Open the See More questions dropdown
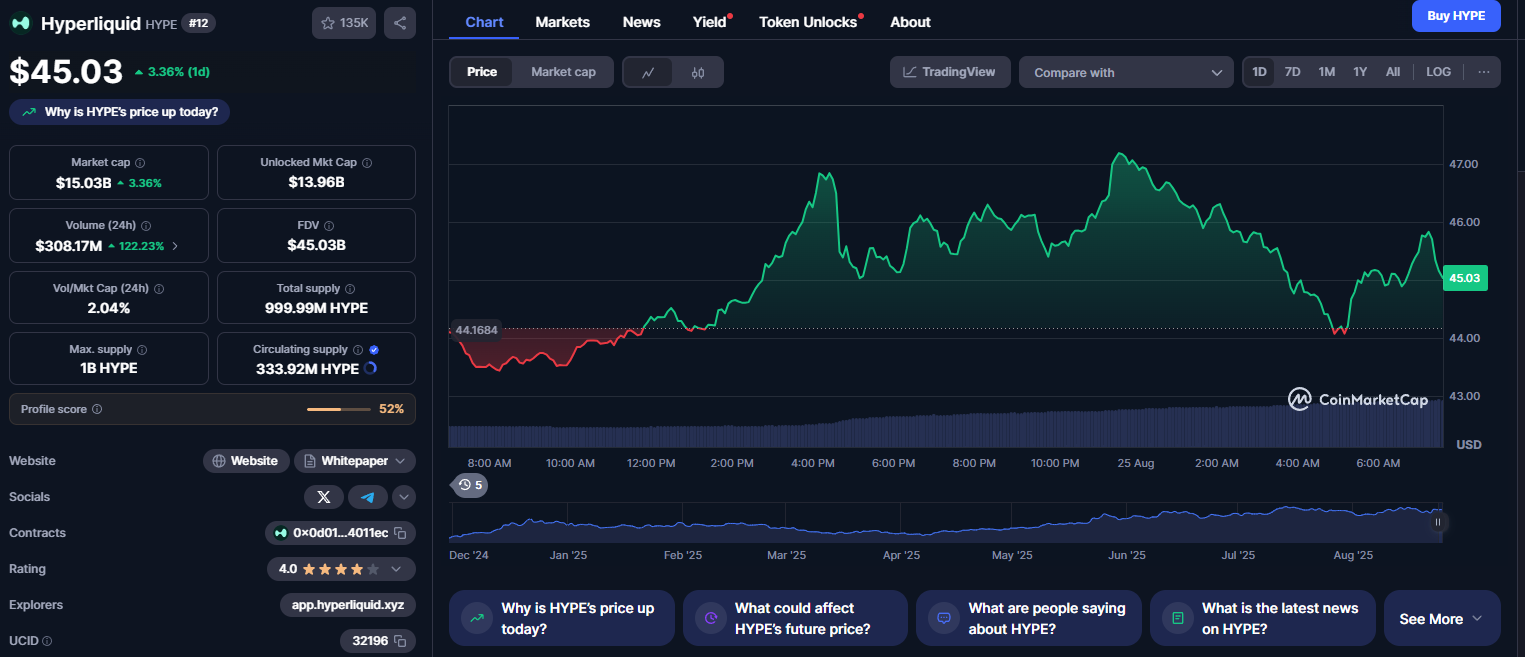 coord(1442,619)
